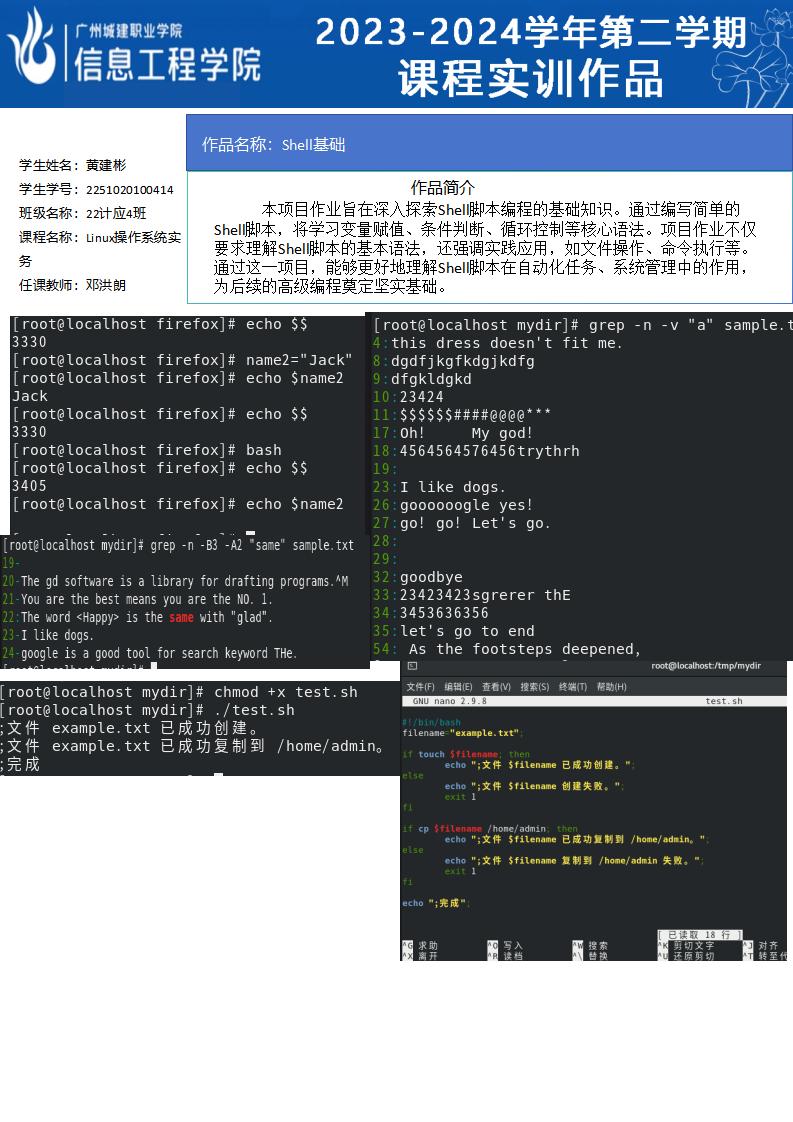Open the 终端(T) menu
The width and height of the screenshot is (793, 1122).
573,687
